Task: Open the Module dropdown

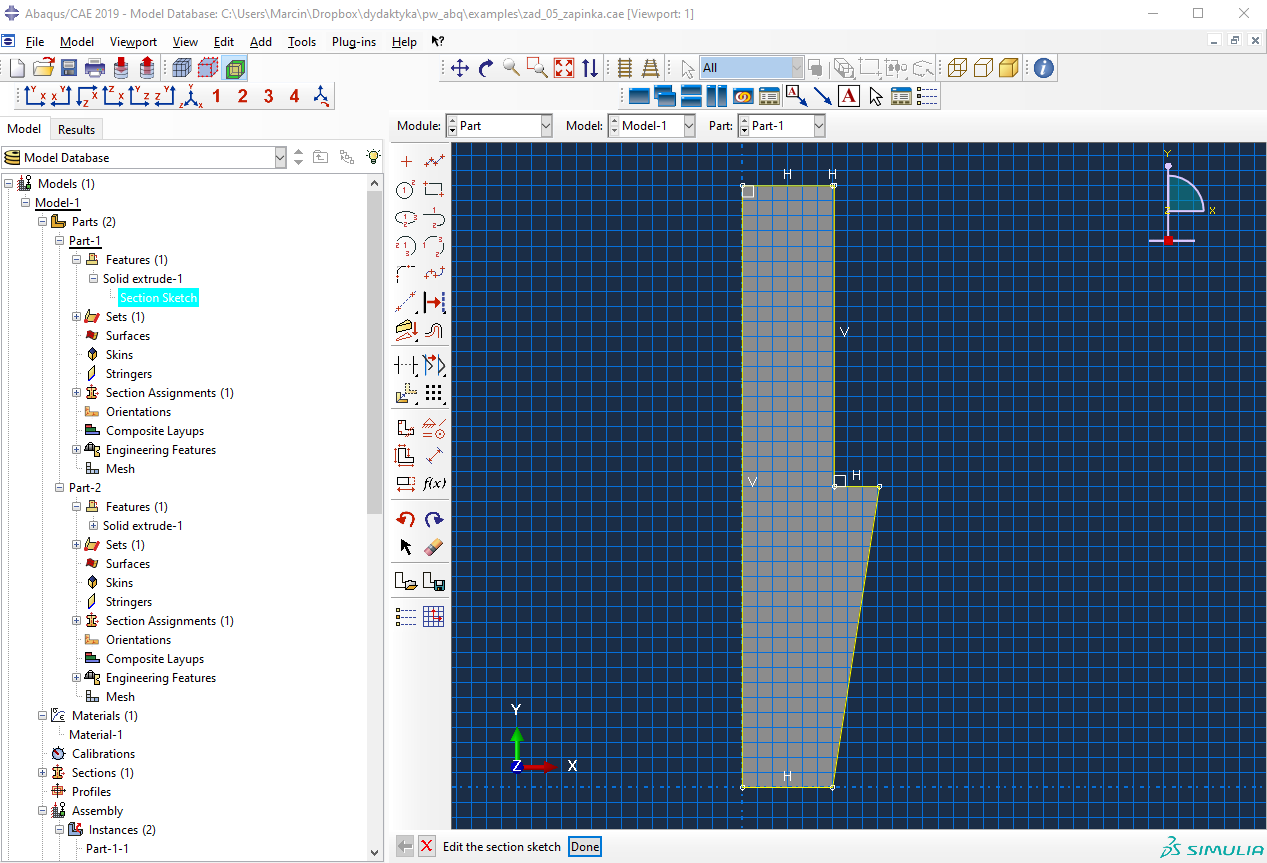Action: [545, 126]
